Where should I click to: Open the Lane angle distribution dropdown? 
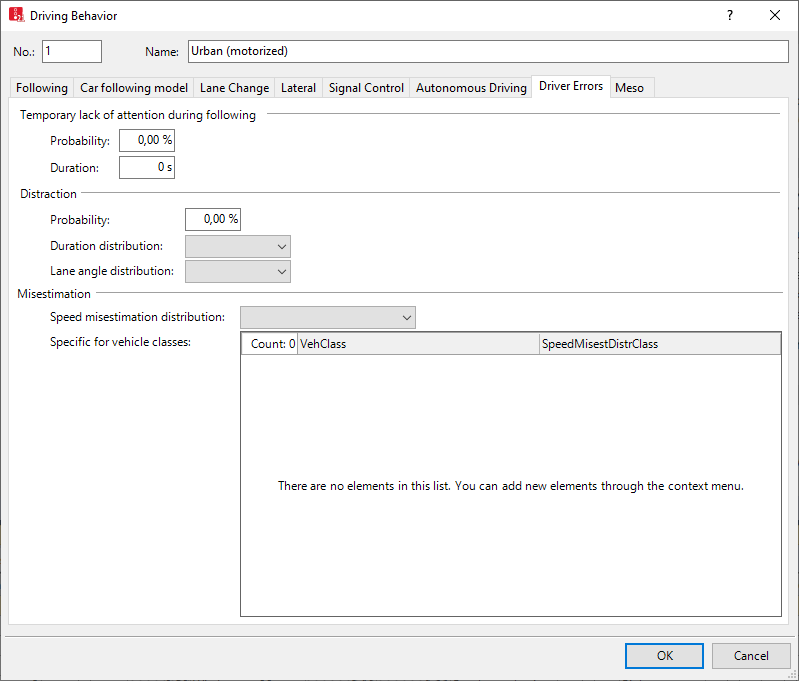pos(238,272)
